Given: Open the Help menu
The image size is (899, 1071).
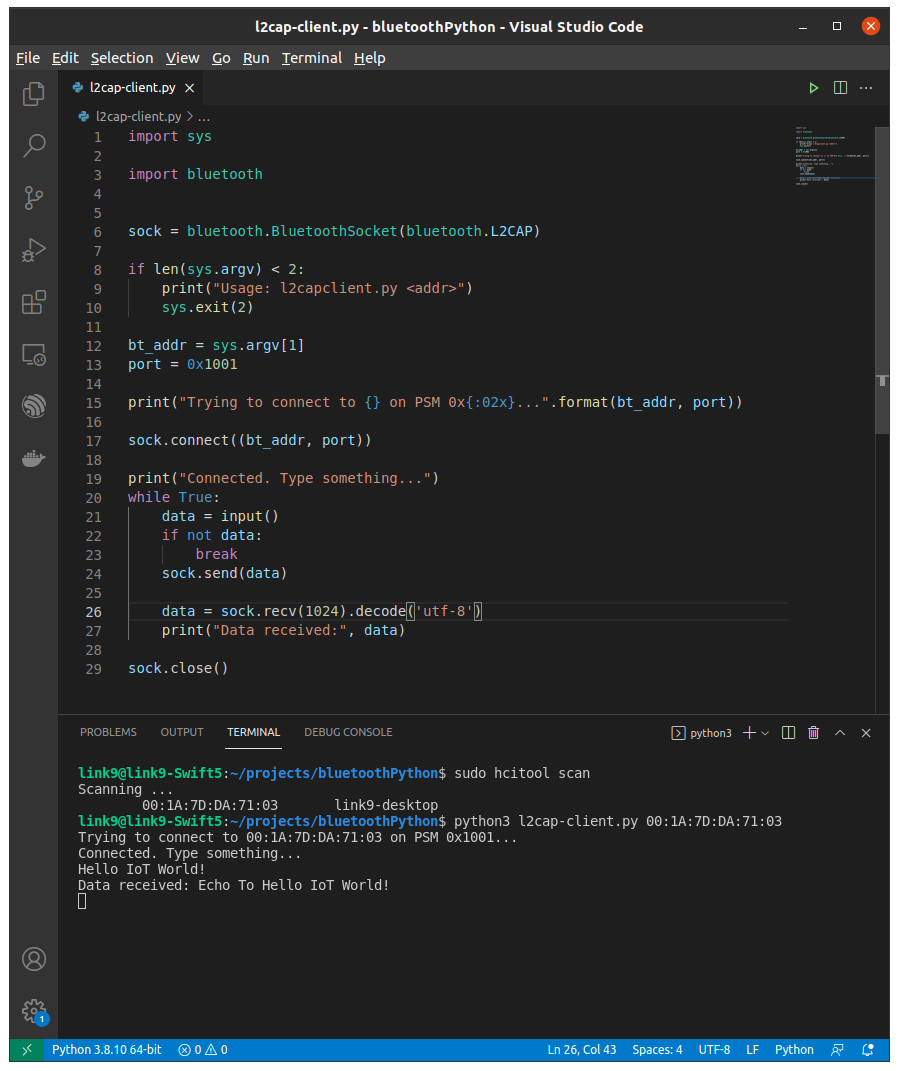Looking at the screenshot, I should click(370, 58).
